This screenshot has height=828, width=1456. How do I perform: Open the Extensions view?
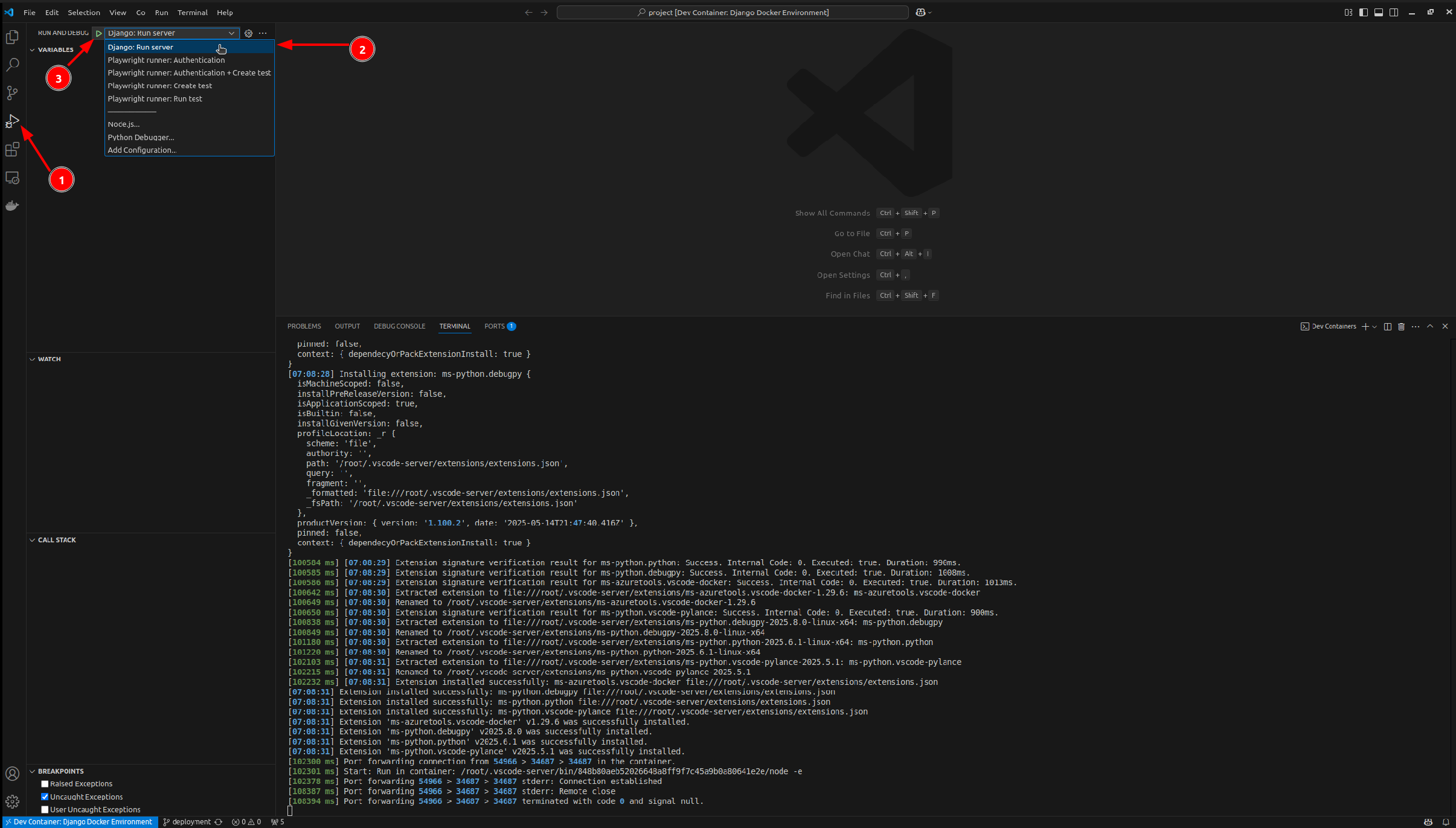coord(12,149)
